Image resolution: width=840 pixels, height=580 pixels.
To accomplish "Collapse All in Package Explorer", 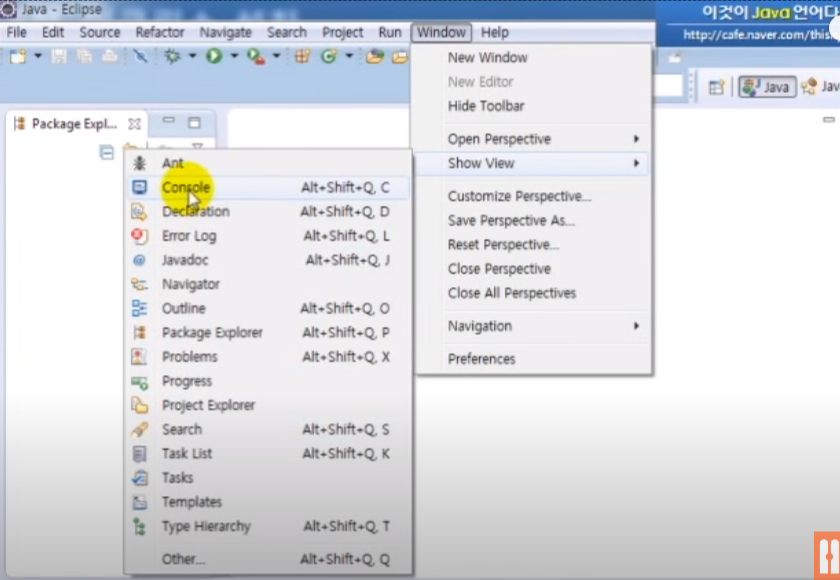I will pos(107,153).
